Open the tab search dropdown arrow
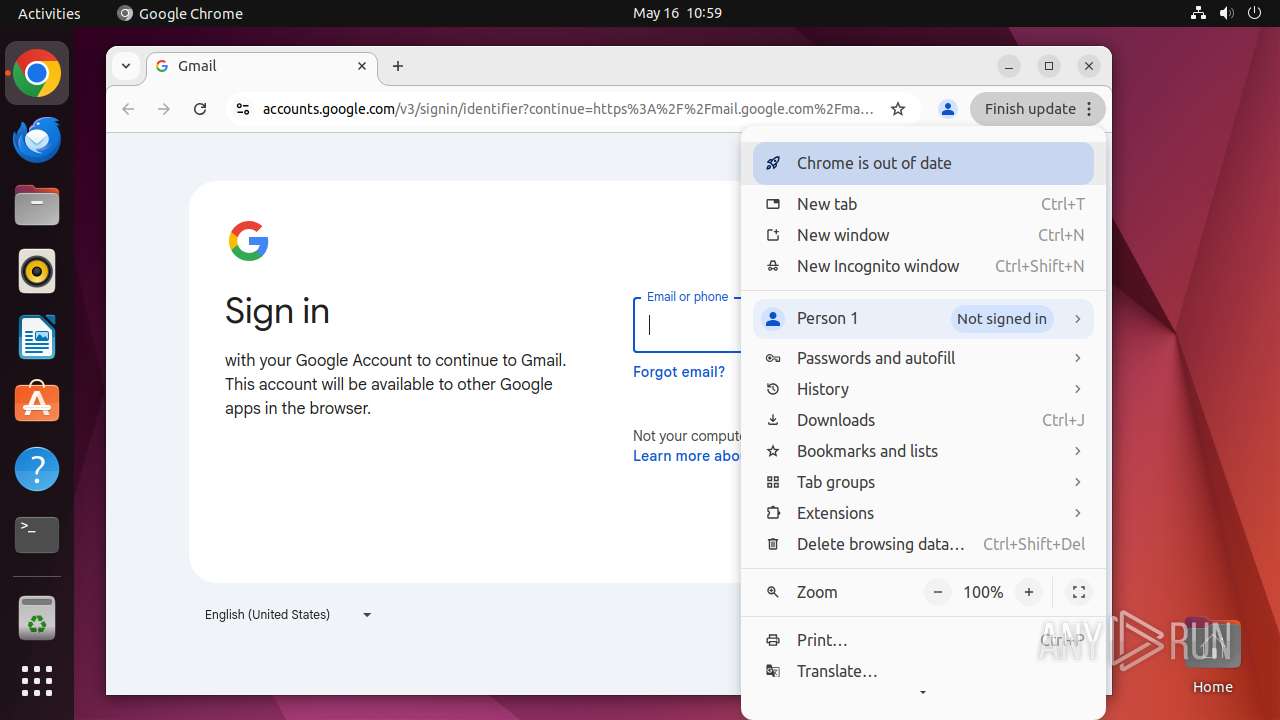1280x720 pixels. point(126,66)
